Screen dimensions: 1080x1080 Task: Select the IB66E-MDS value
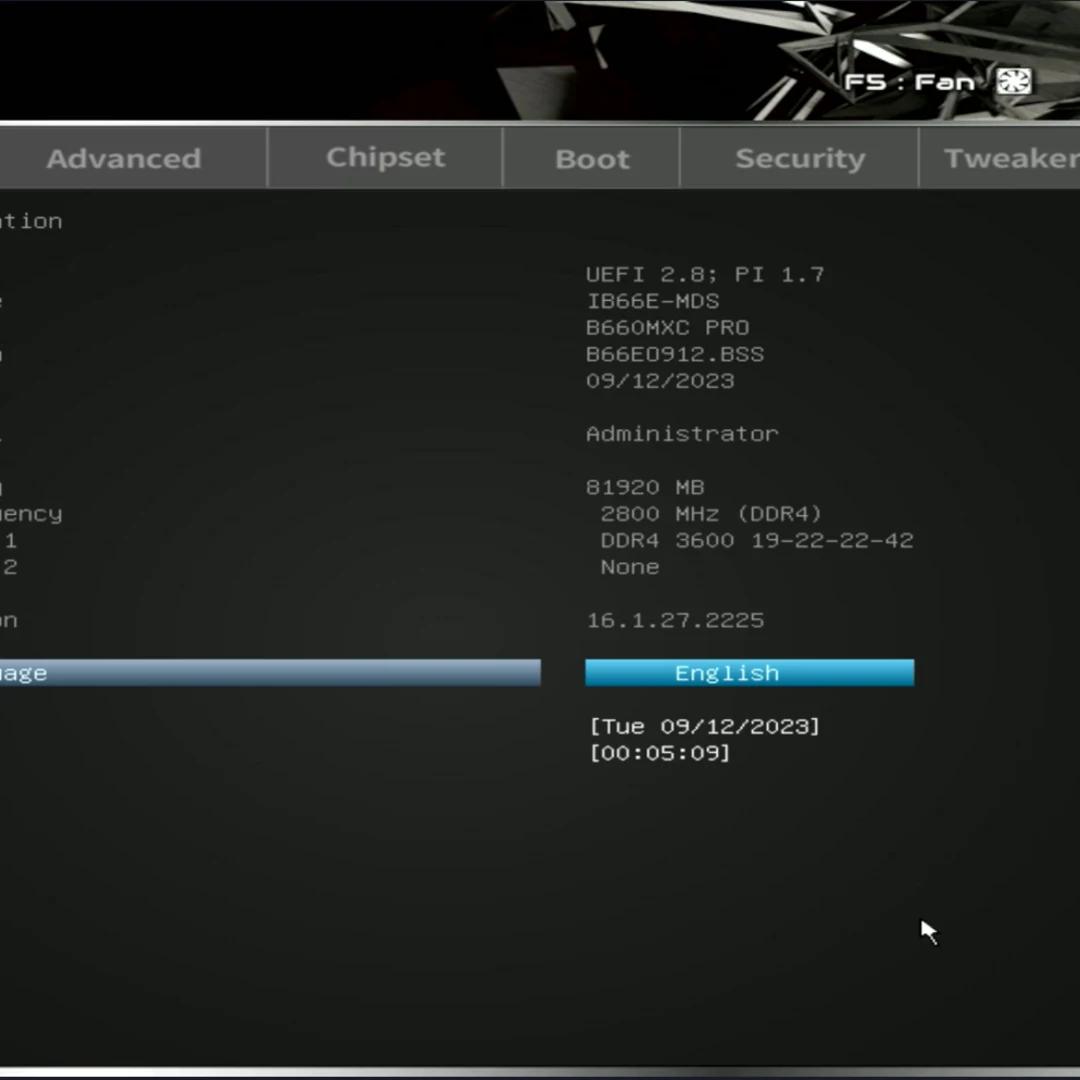(x=652, y=301)
